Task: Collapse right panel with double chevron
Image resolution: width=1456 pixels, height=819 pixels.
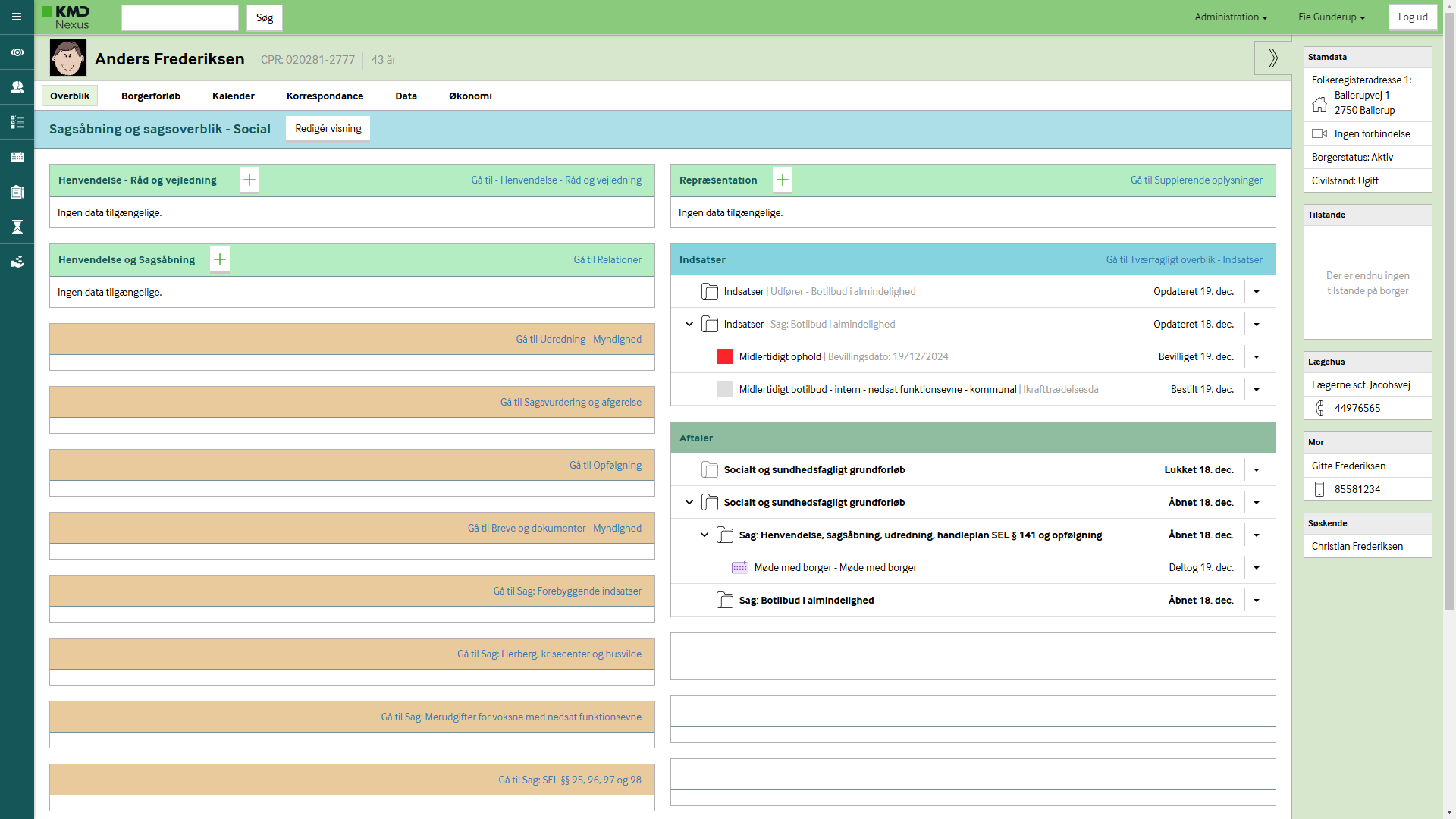Action: click(1273, 58)
